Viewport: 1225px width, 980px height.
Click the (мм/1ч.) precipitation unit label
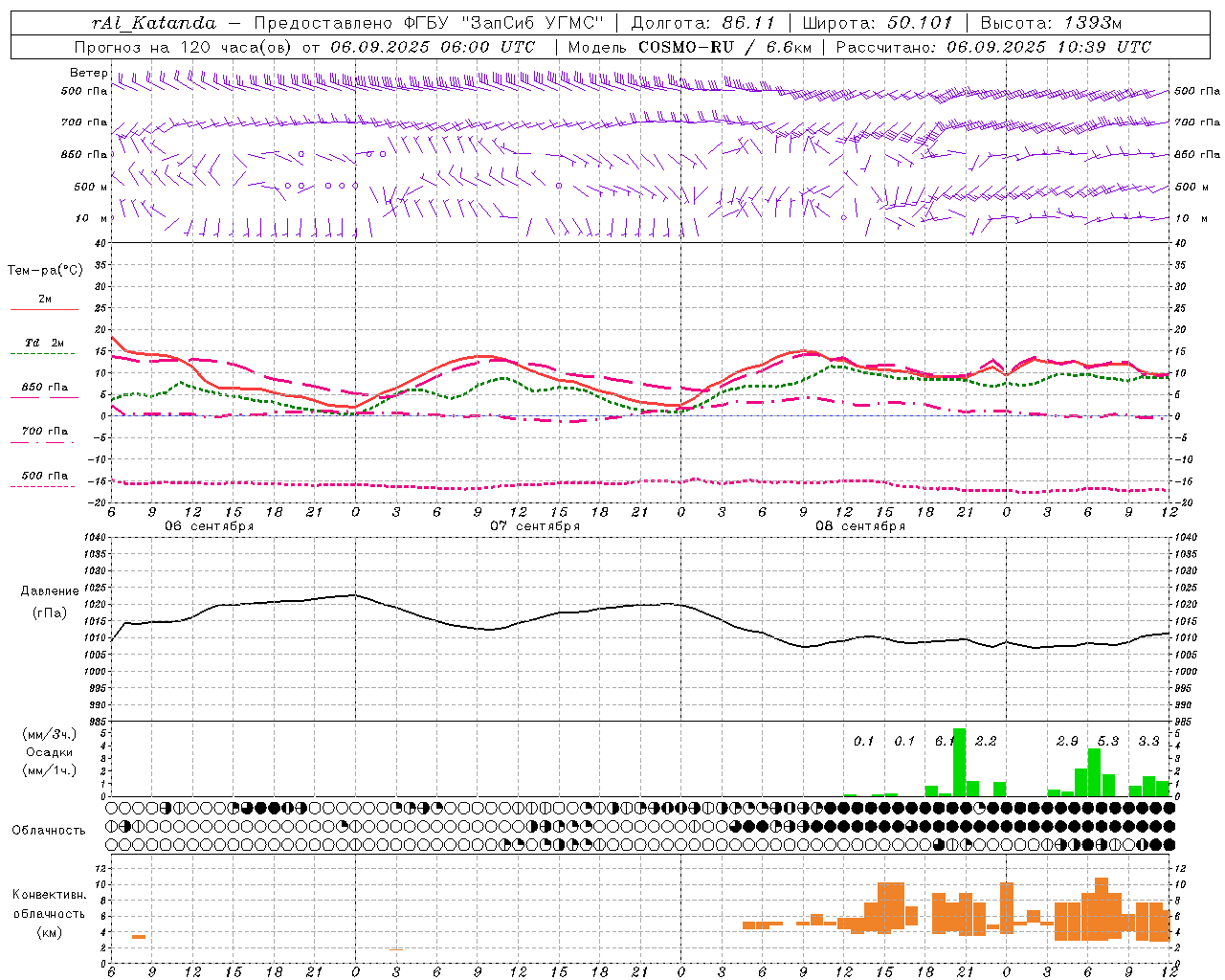50,770
